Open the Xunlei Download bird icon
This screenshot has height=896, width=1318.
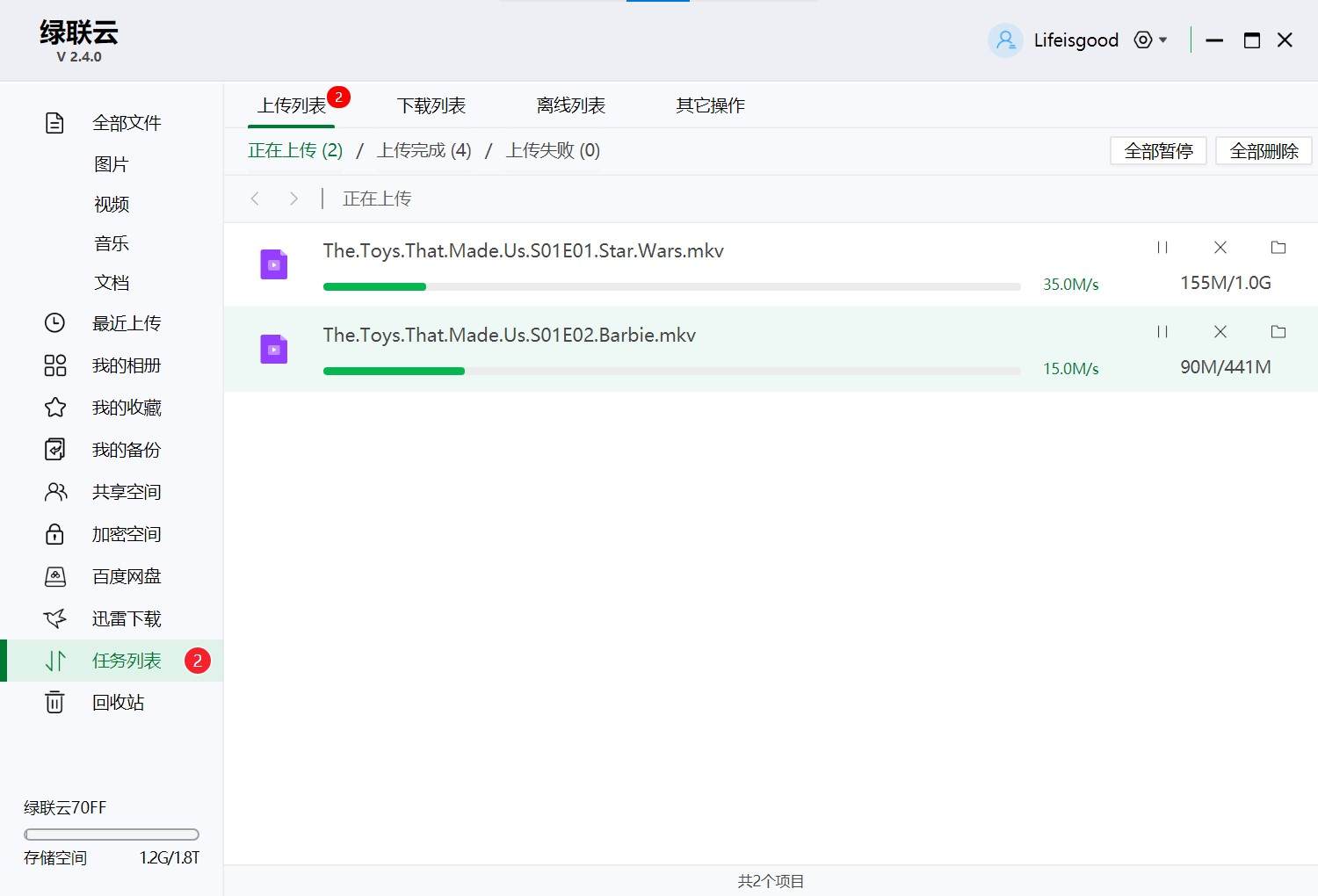(54, 618)
